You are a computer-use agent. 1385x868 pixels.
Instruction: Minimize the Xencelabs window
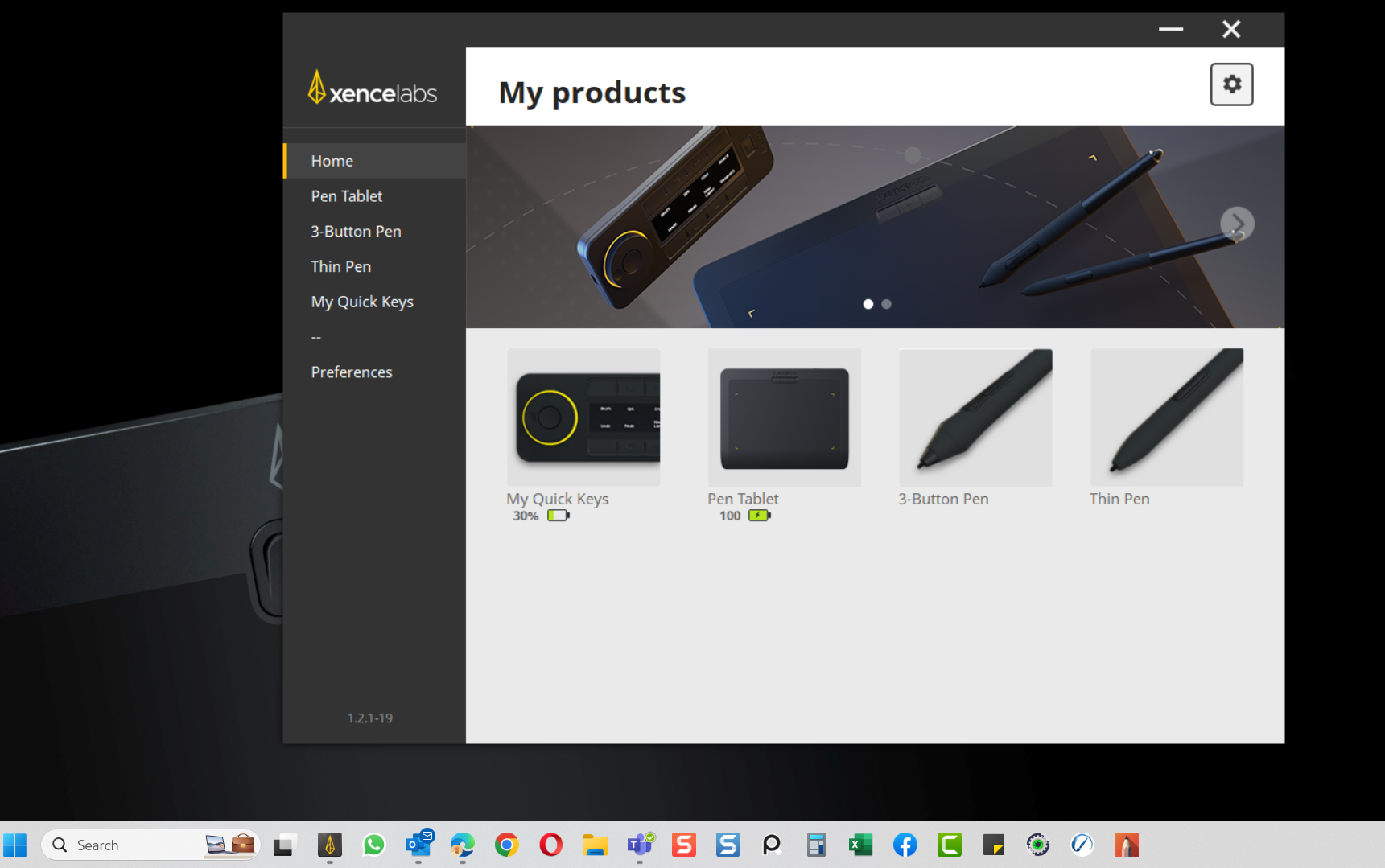(1171, 29)
